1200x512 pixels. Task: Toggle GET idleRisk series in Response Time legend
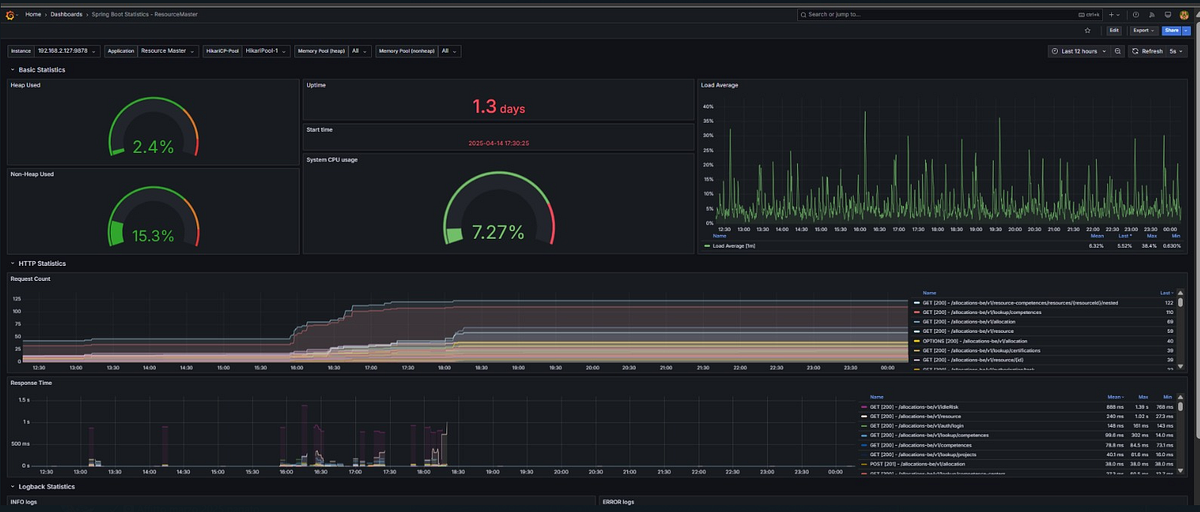pyautogui.click(x=910, y=407)
